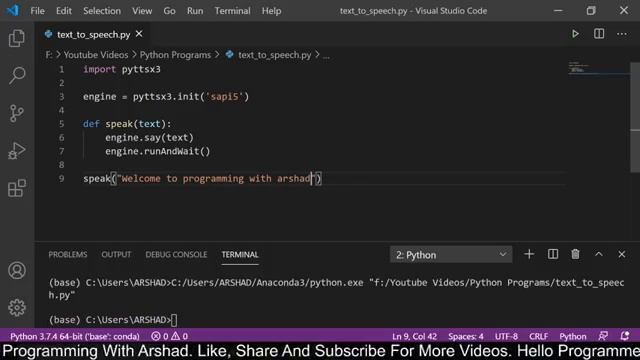This screenshot has width=640, height=360.
Task: Kill terminal with trash icon
Action: coord(576,254)
